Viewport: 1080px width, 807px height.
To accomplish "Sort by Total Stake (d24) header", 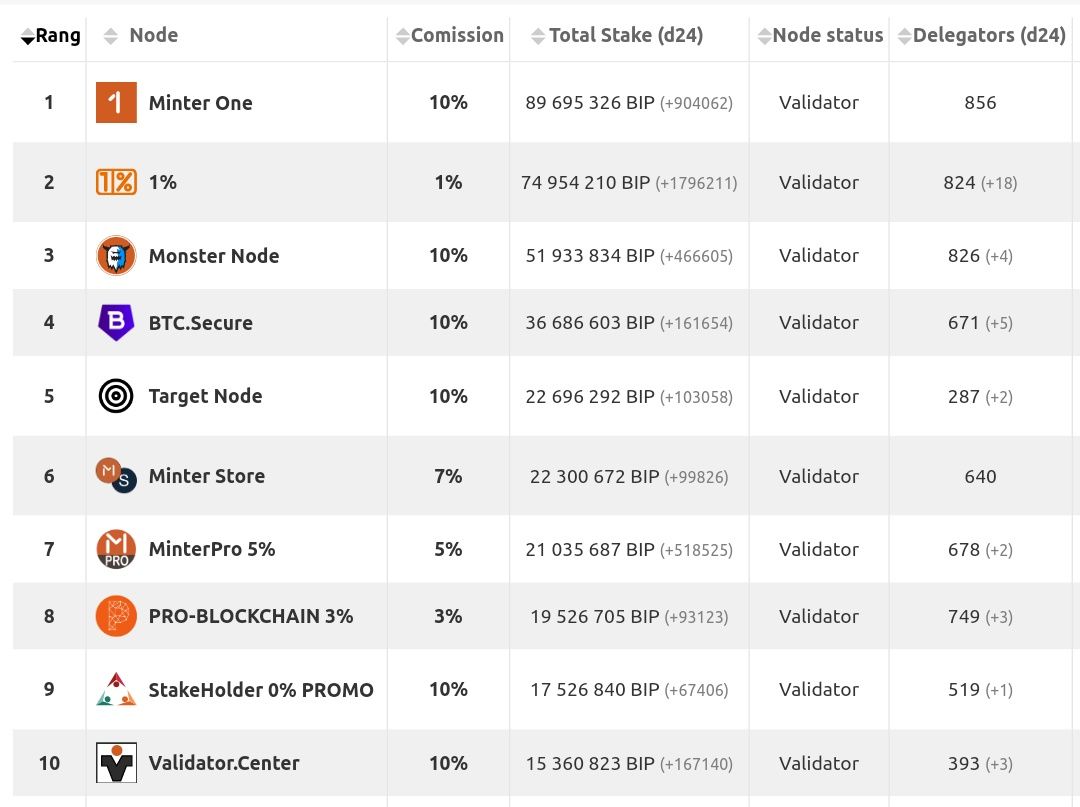I will pyautogui.click(x=625, y=36).
